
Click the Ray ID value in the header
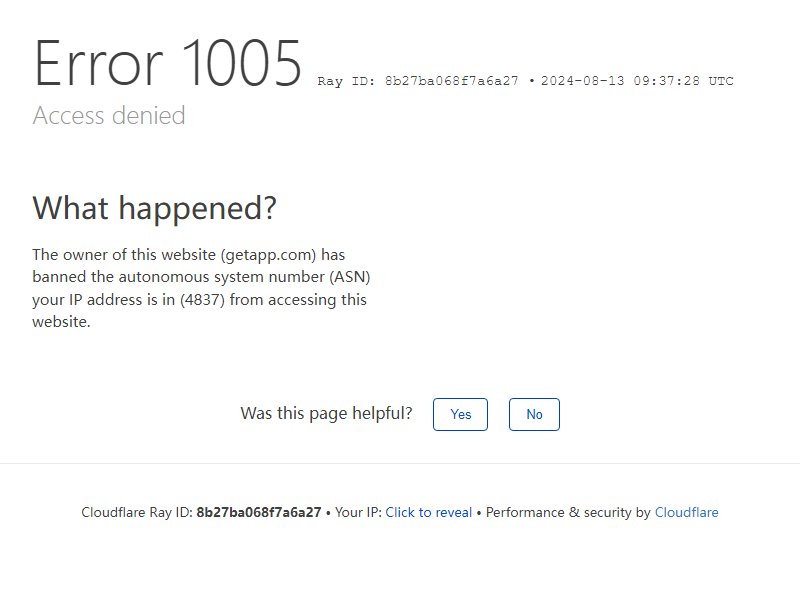coord(452,81)
